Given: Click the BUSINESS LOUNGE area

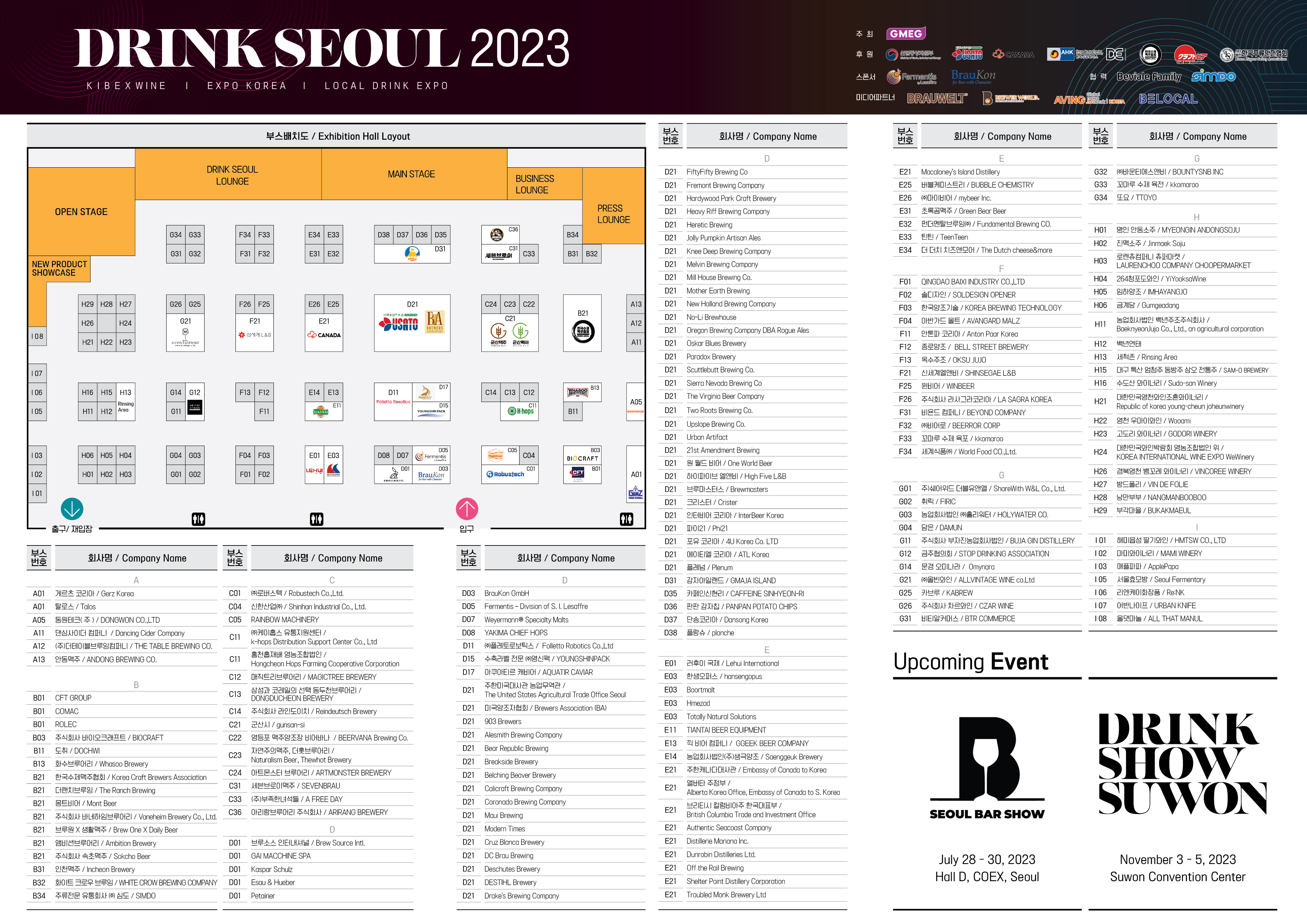Looking at the screenshot, I should [535, 184].
